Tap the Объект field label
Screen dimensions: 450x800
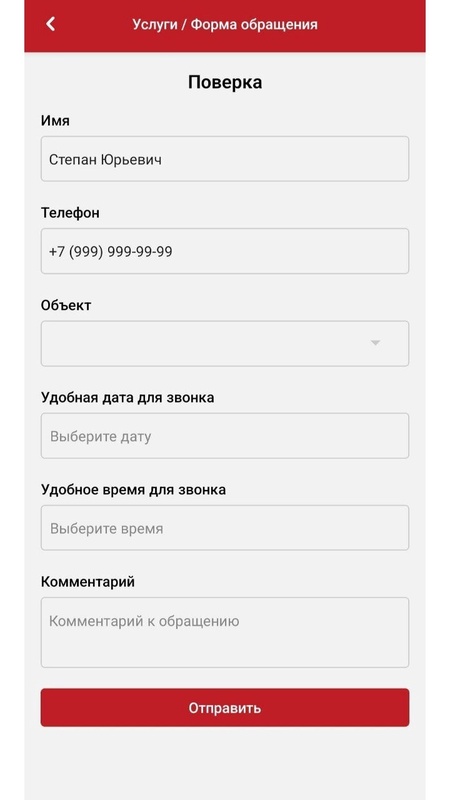click(x=66, y=305)
